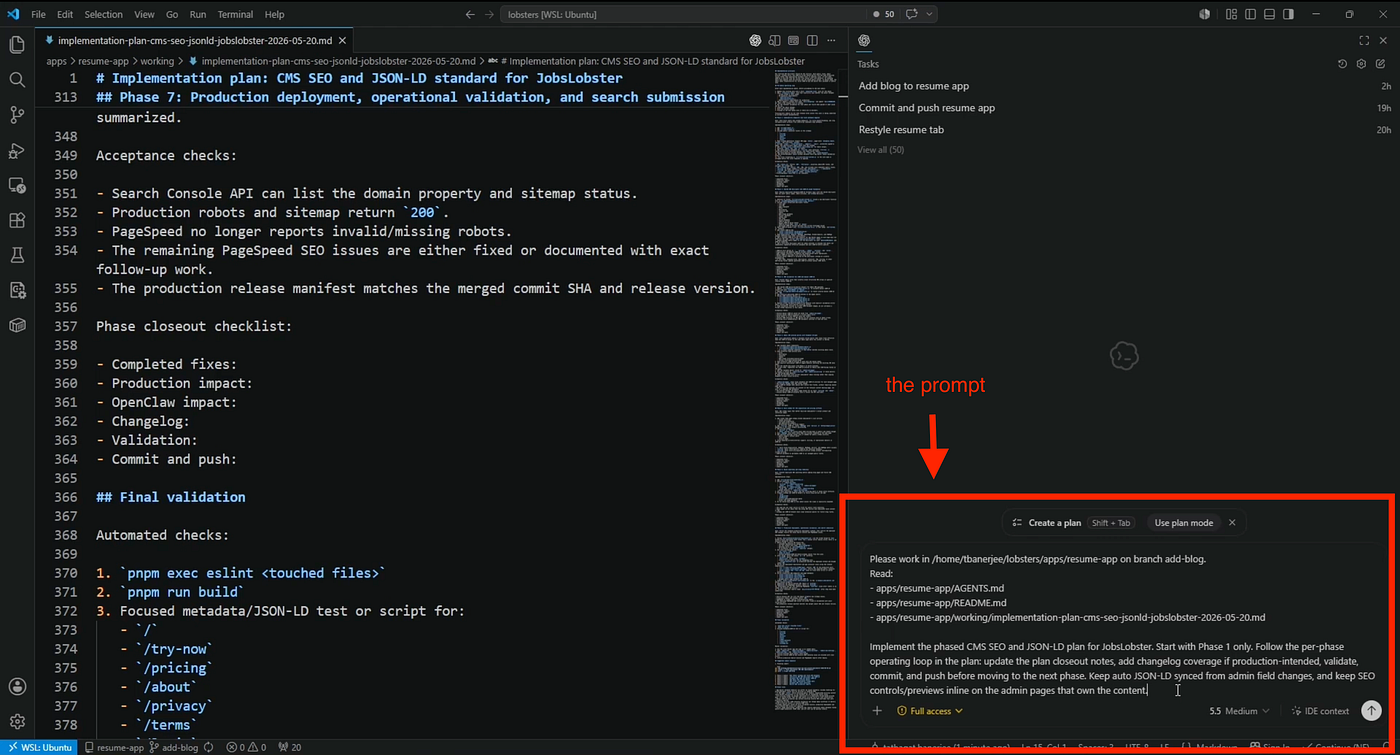This screenshot has height=755, width=1400.
Task: Open the Explorer view in activity bar
Action: point(17,45)
